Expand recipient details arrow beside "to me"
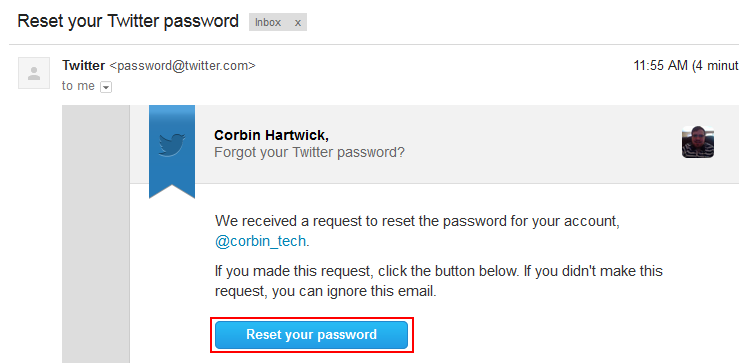The image size is (739, 363). pos(106,87)
